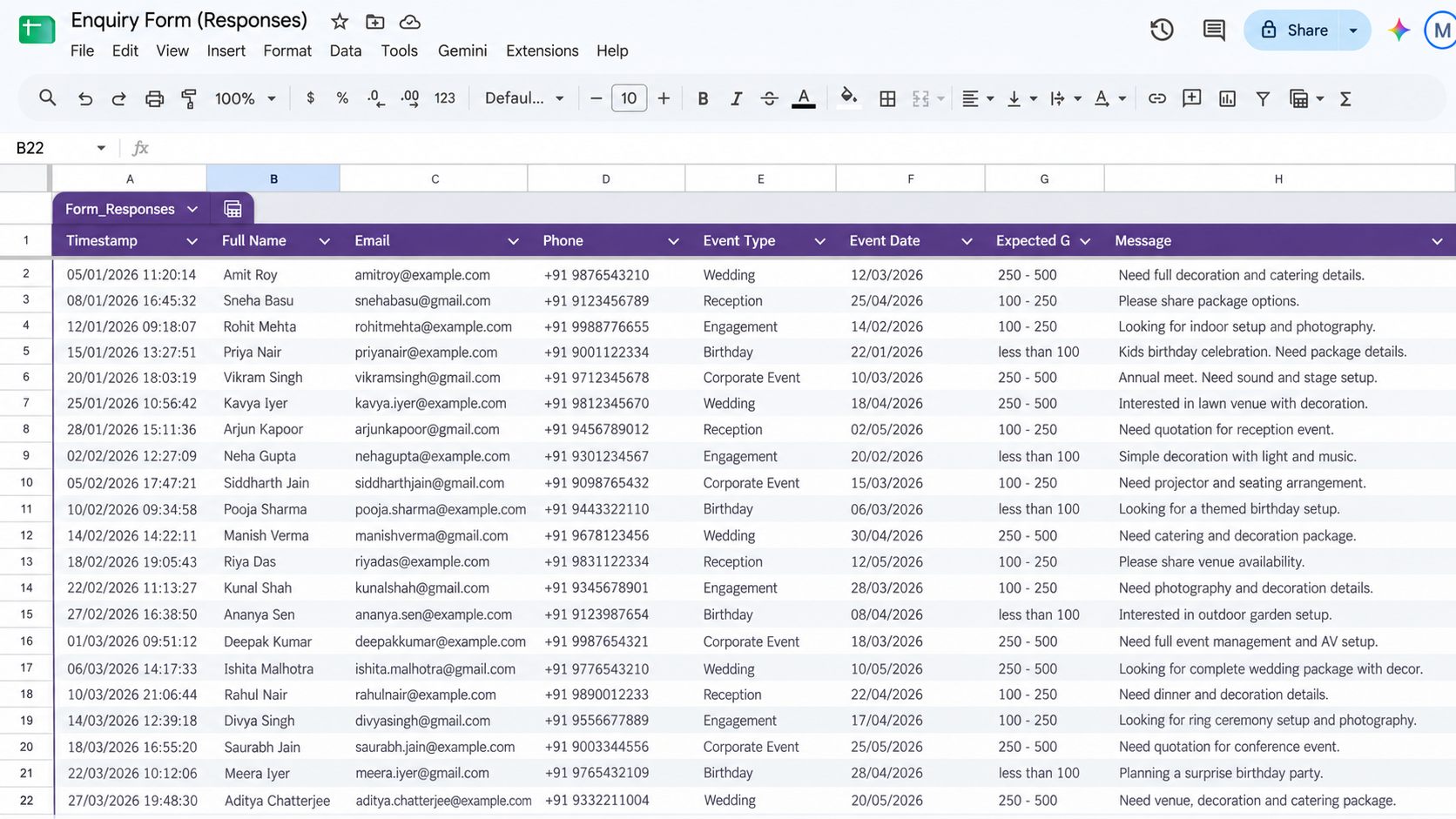Viewport: 1456px width, 819px height.
Task: Toggle strikethrough formatting
Action: [770, 99]
